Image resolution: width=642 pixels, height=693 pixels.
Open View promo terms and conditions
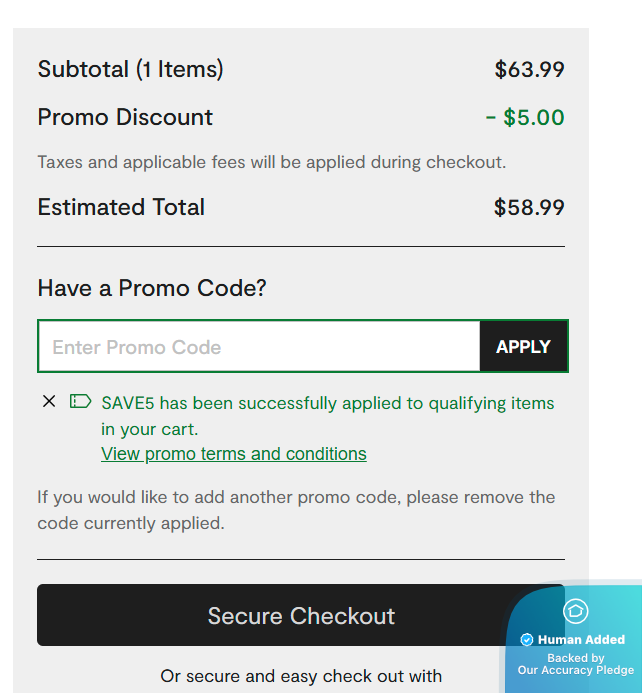234,454
